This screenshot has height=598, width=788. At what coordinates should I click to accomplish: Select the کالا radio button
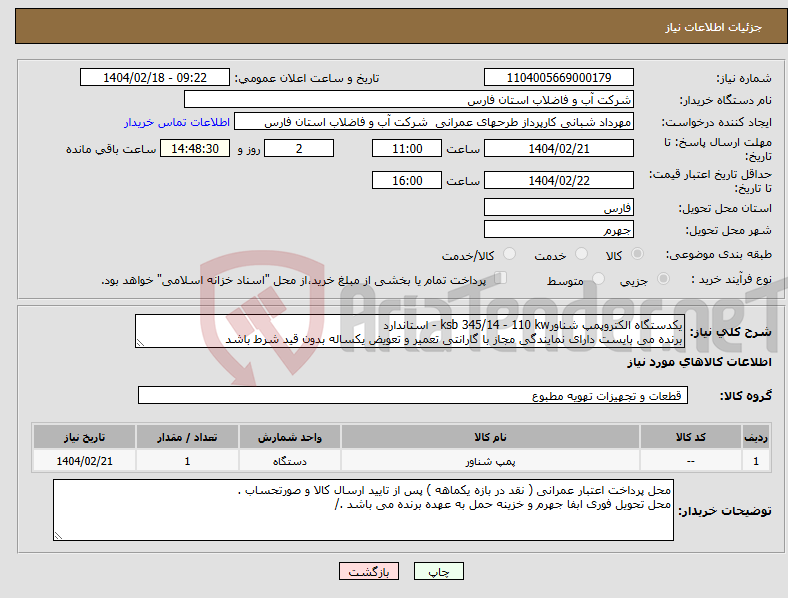[x=637, y=254]
